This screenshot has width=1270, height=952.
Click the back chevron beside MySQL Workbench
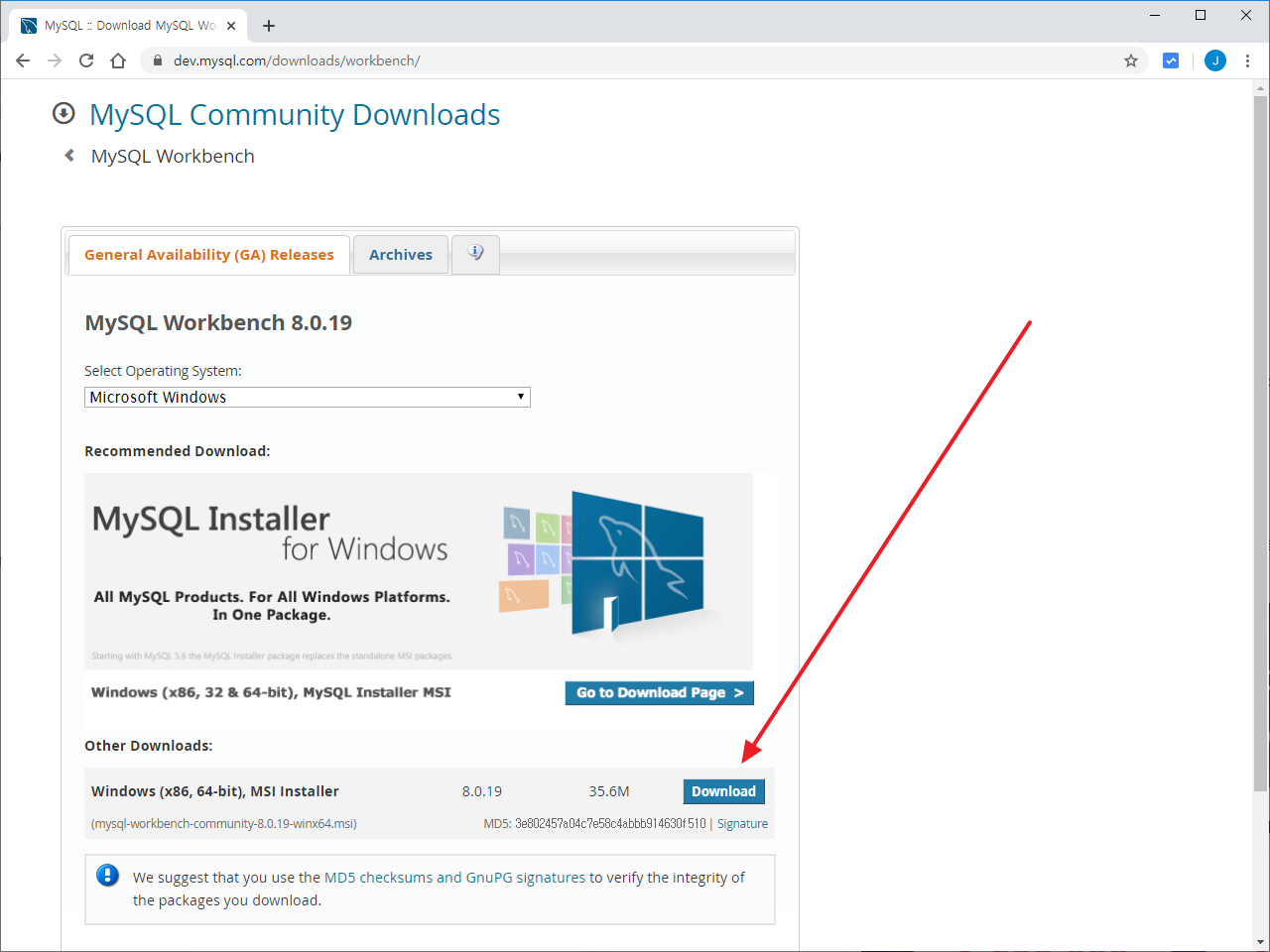(67, 155)
